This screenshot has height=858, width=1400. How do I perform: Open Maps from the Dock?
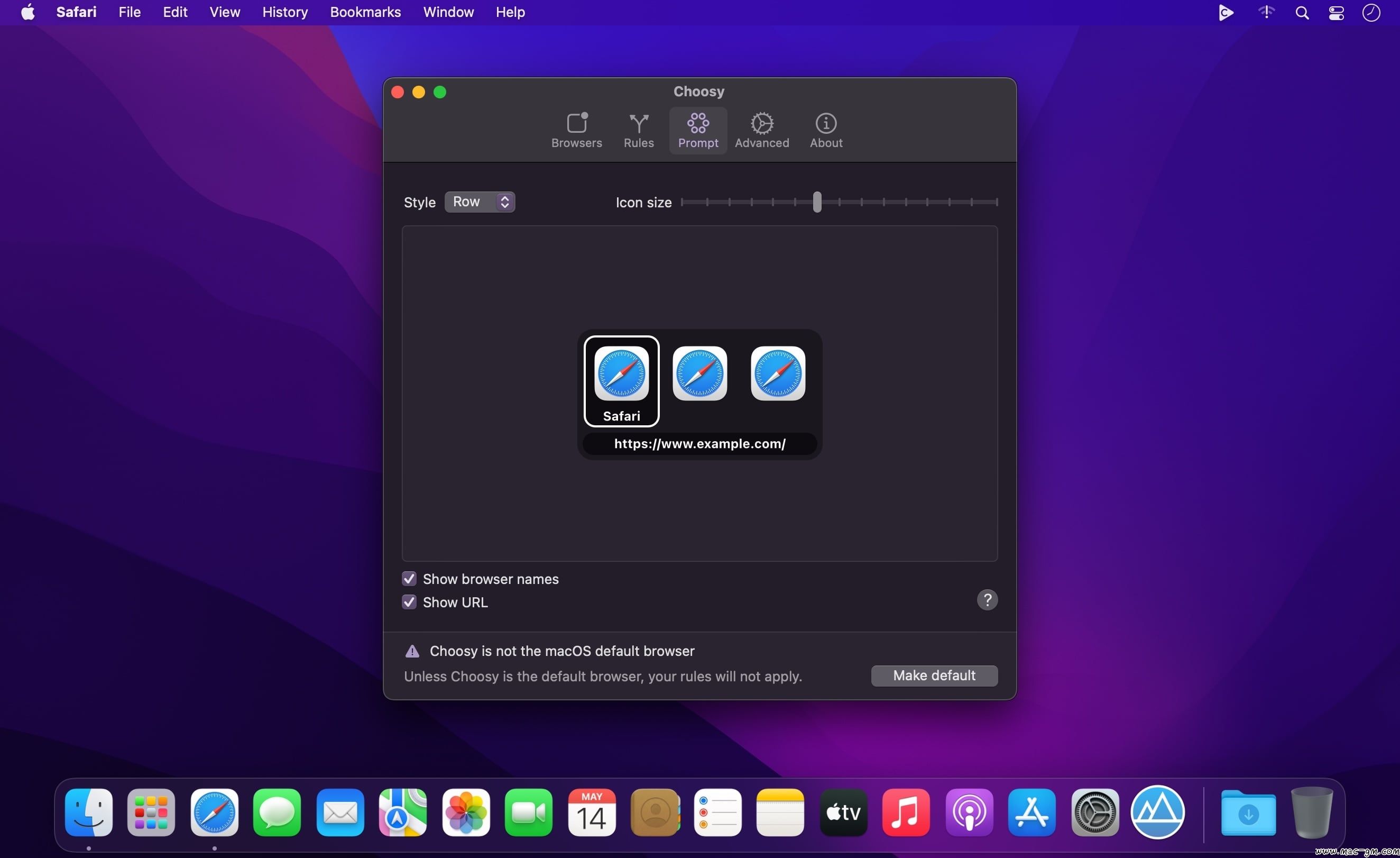[x=403, y=812]
